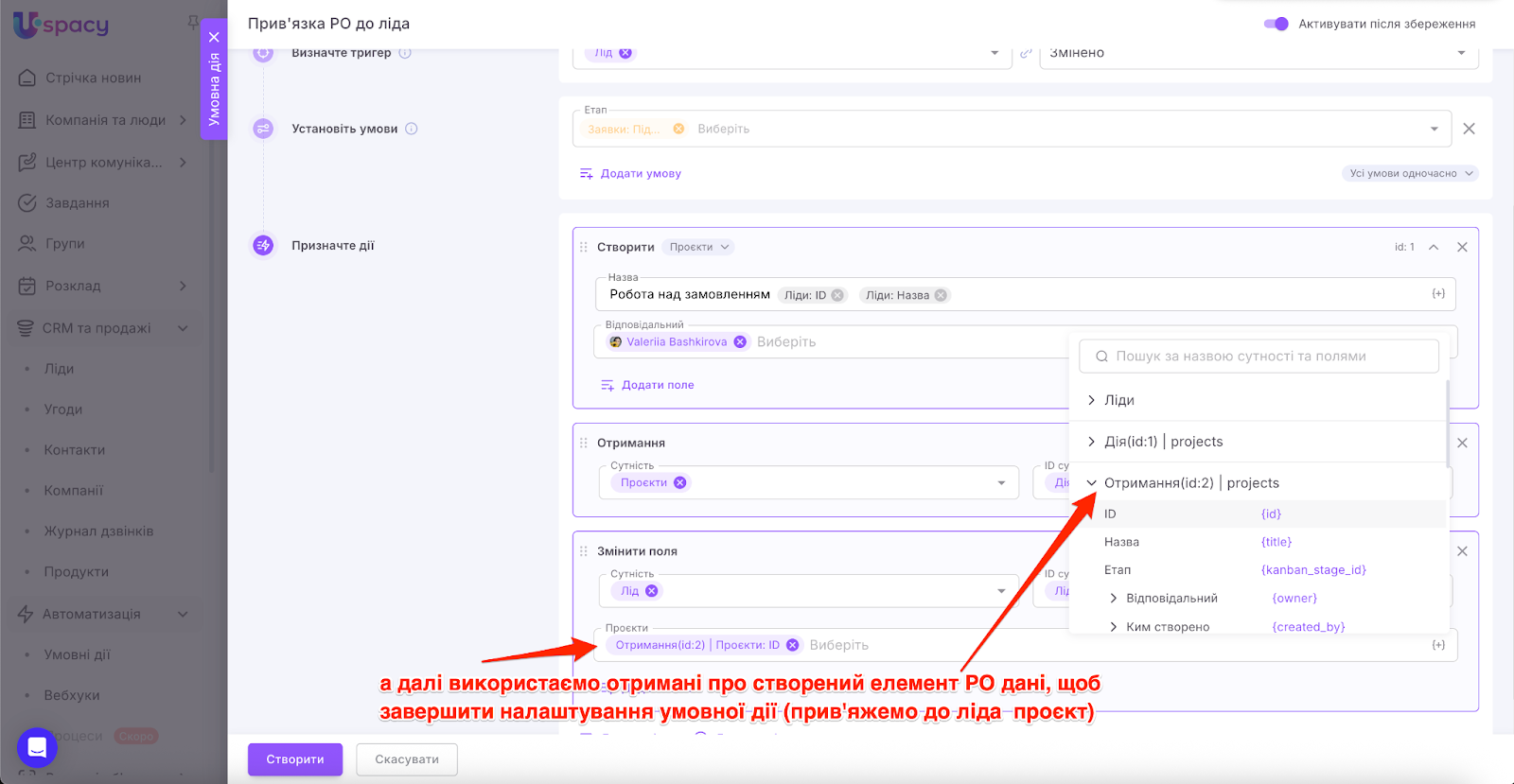The image size is (1514, 784).
Task: Click the 'Створити' button
Action: point(295,759)
